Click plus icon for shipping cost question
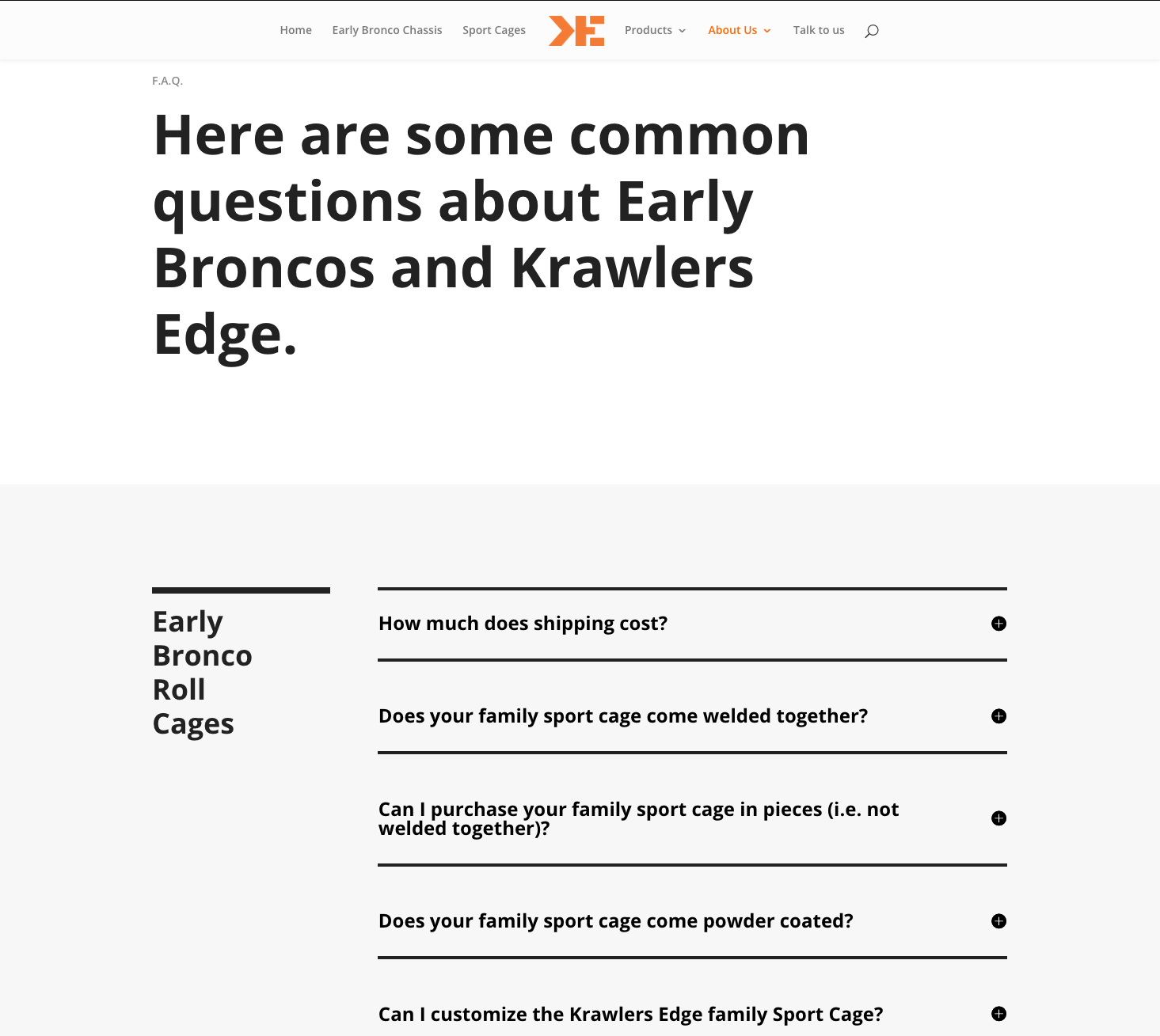This screenshot has width=1160, height=1036. [x=999, y=624]
